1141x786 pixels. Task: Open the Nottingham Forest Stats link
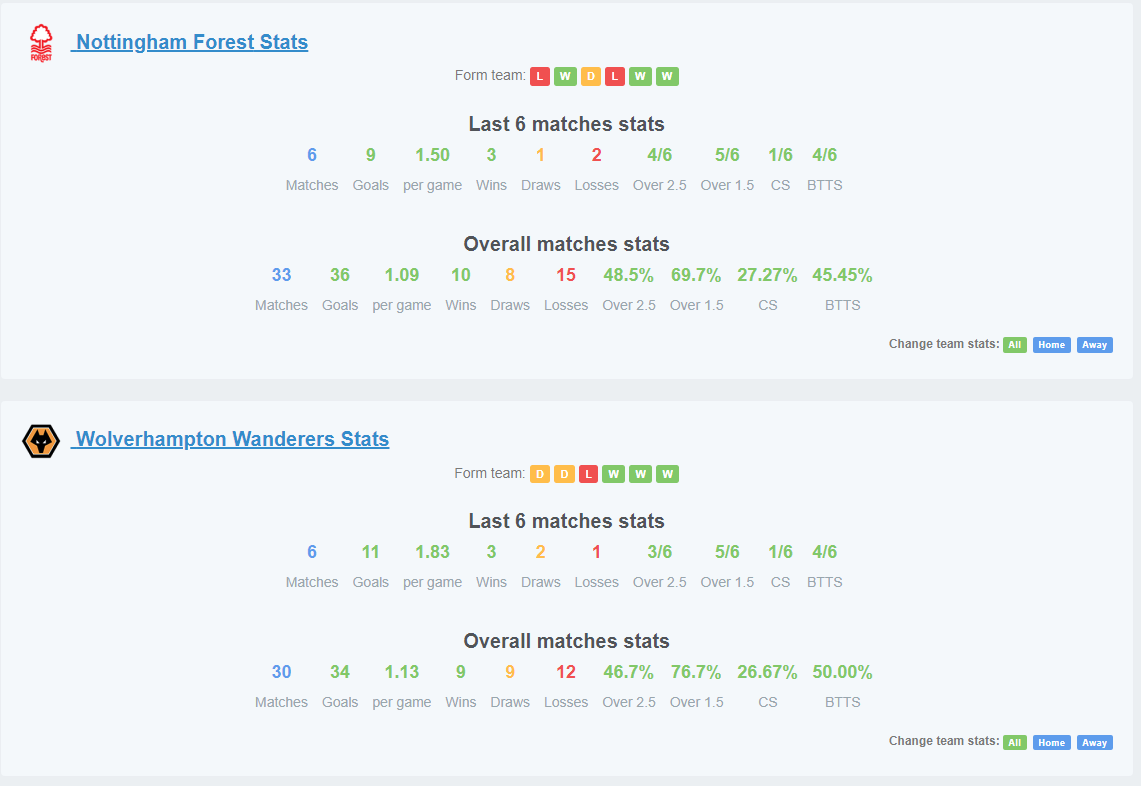click(x=192, y=42)
